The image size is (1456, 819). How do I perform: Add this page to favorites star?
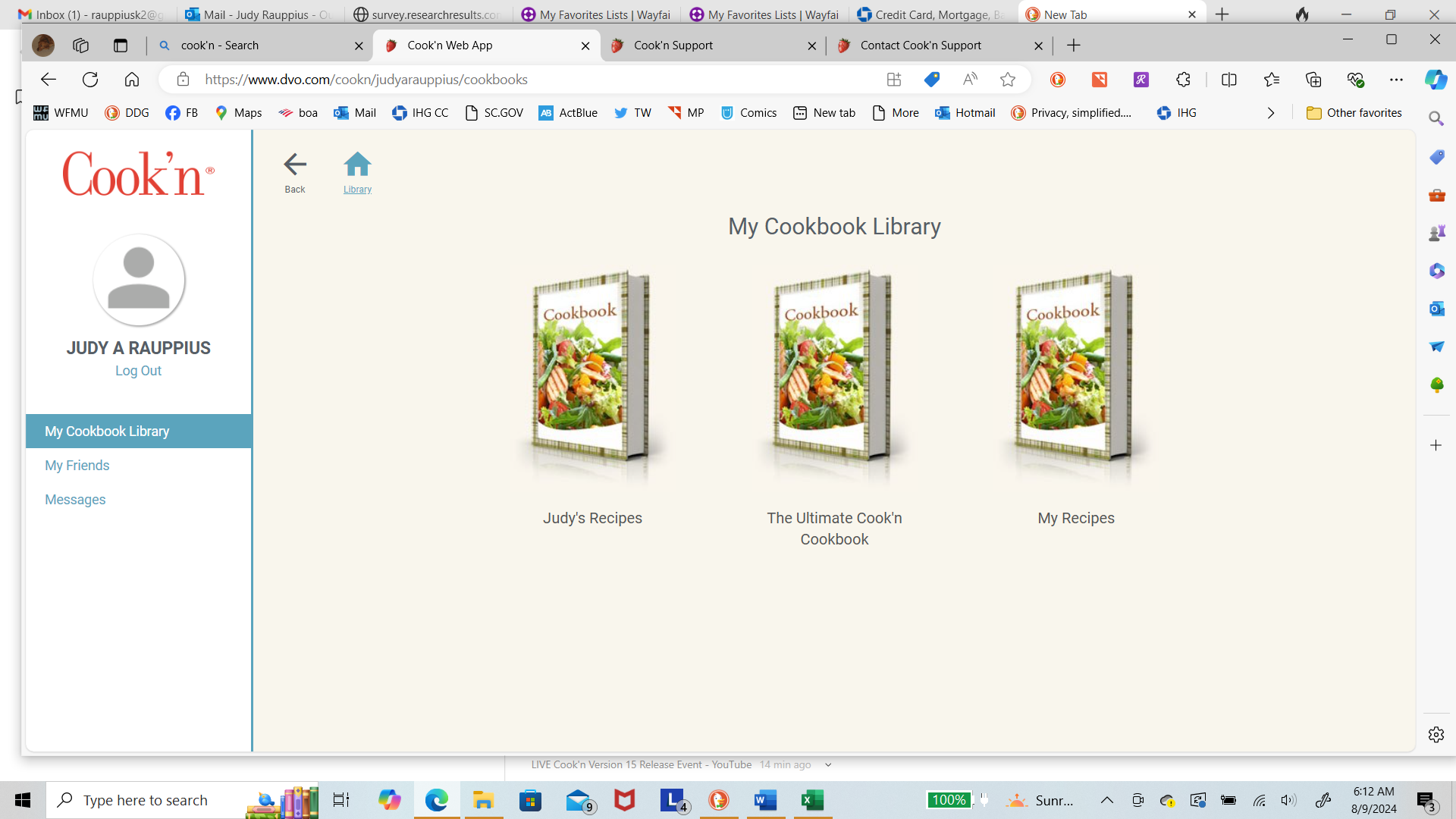[x=1008, y=80]
